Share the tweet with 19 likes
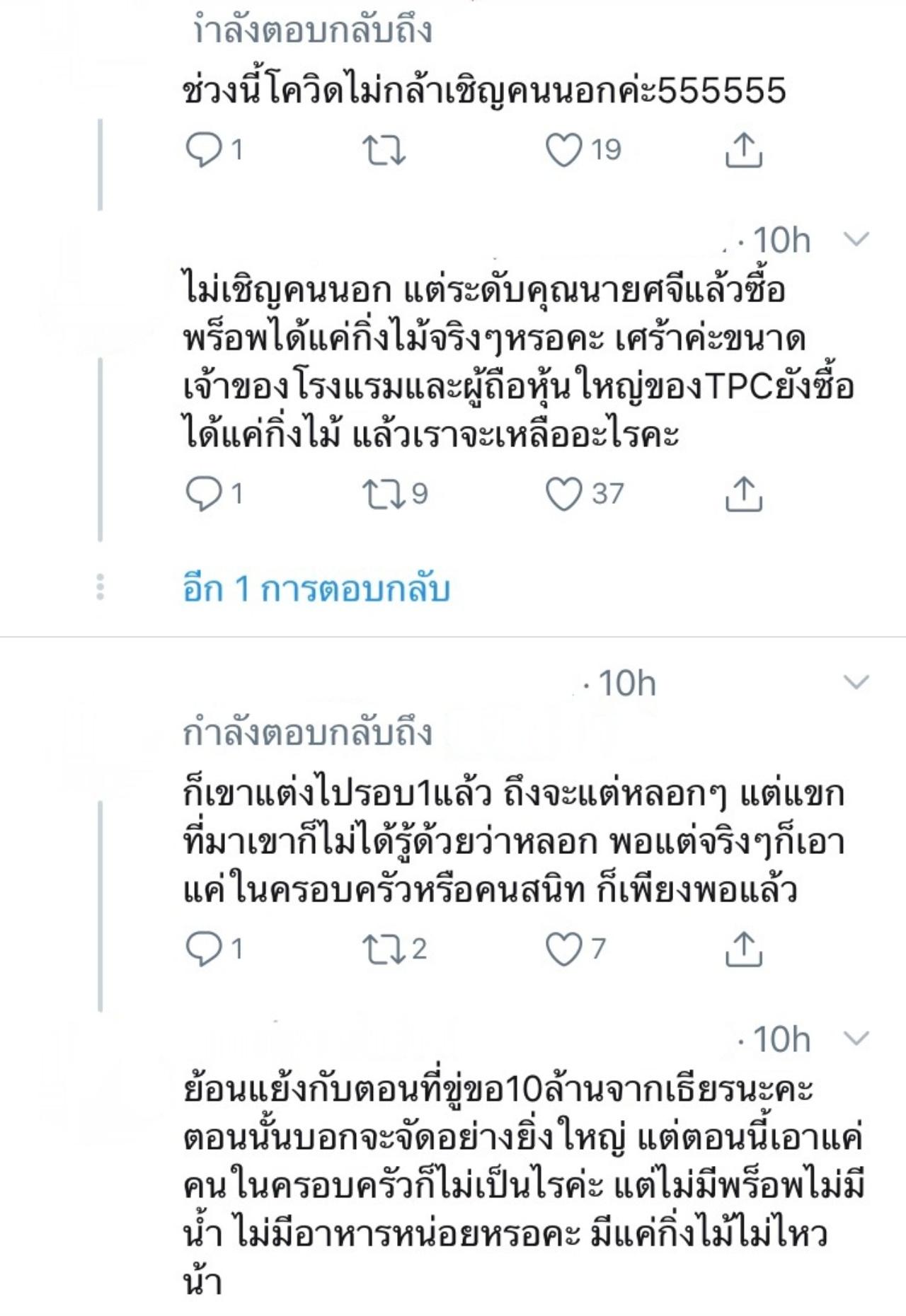 tap(743, 150)
